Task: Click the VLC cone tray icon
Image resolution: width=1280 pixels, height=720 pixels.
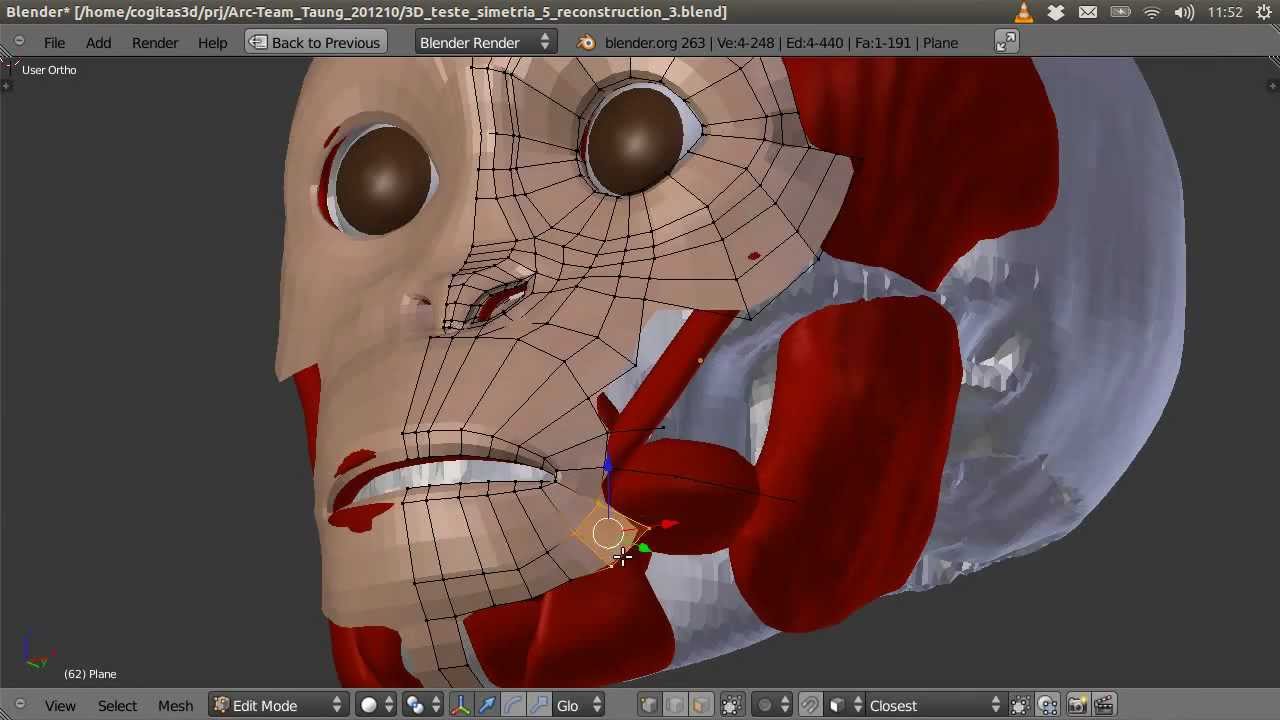Action: 1024,12
